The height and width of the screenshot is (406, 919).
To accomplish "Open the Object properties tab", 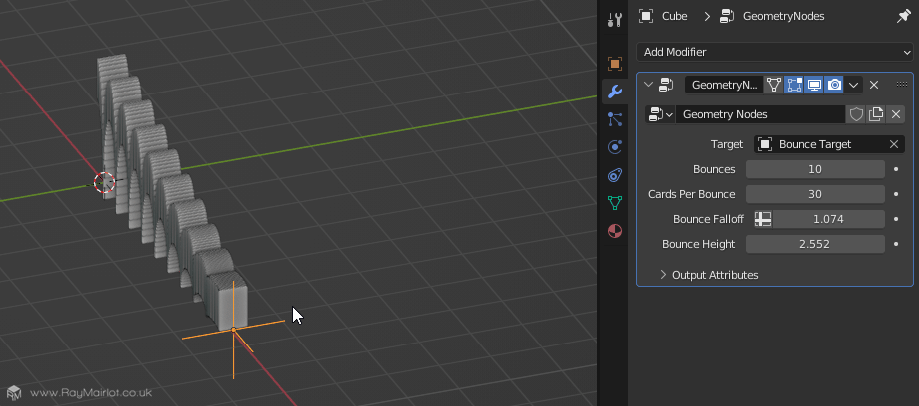I will 614,64.
